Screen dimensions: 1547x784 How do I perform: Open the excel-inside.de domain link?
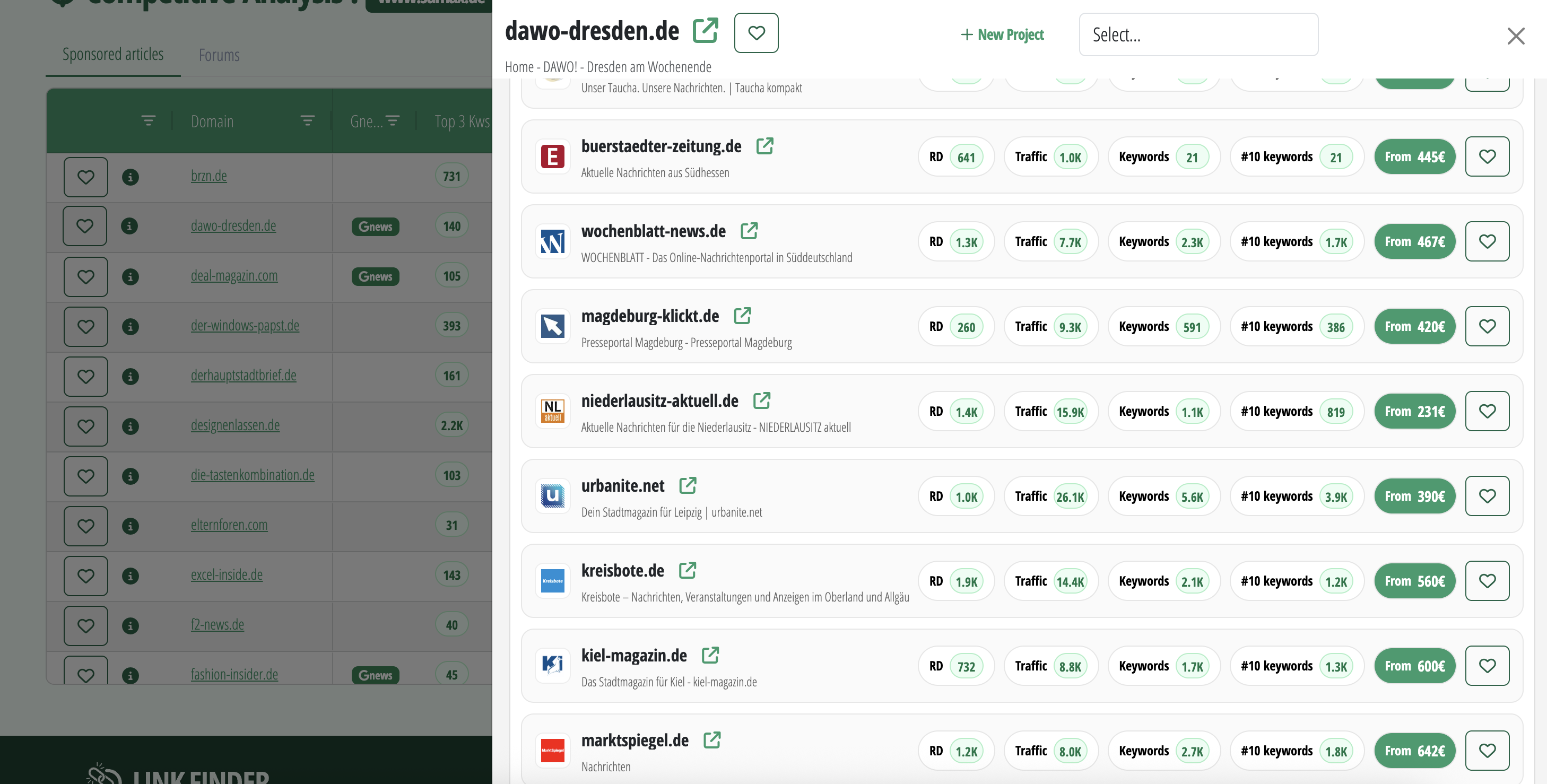(x=227, y=574)
